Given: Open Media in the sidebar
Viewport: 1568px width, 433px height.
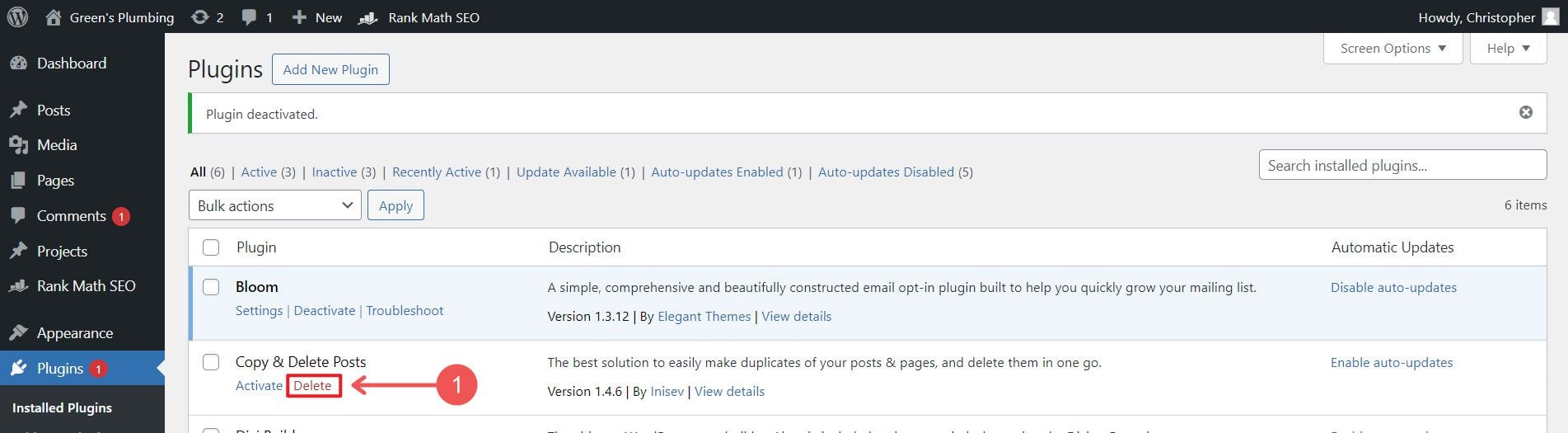Looking at the screenshot, I should [x=56, y=145].
